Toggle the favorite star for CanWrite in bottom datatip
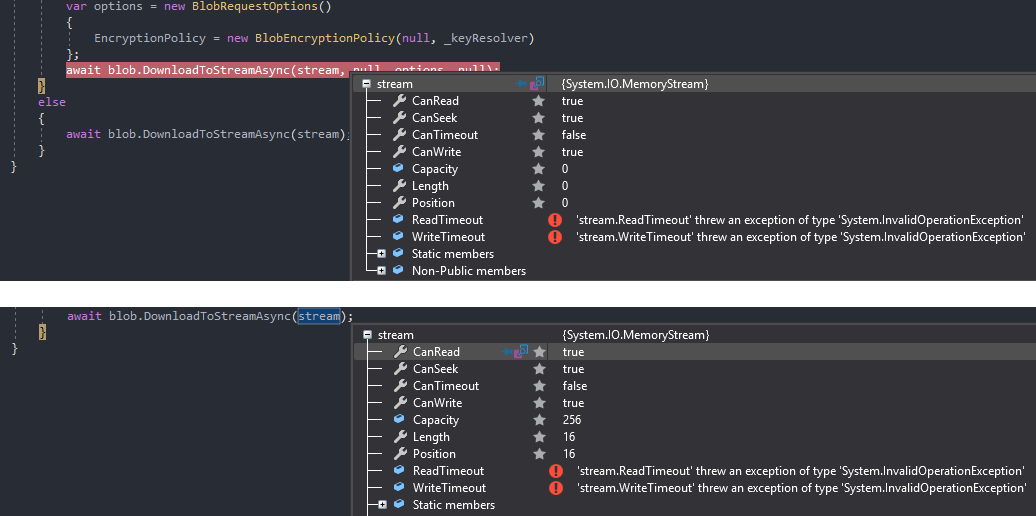1036x516 pixels. (x=540, y=403)
